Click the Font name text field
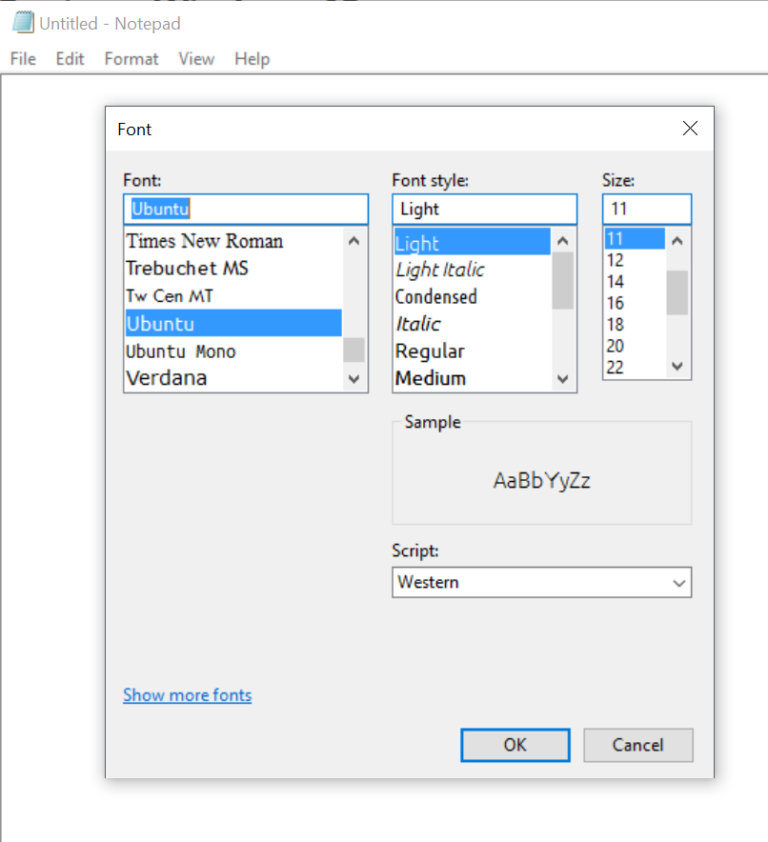The width and height of the screenshot is (768, 842). 246,209
